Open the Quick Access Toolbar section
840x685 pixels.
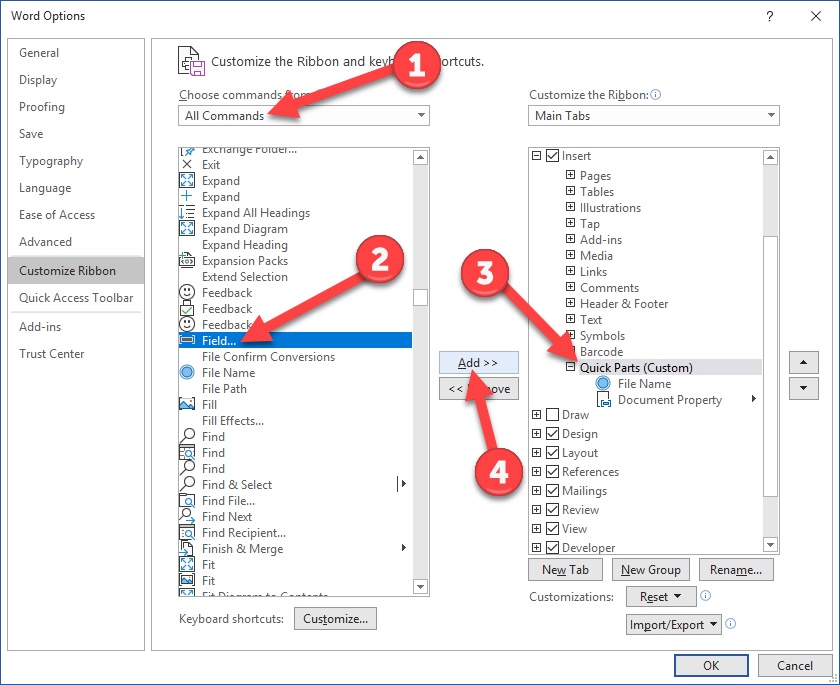coord(76,298)
